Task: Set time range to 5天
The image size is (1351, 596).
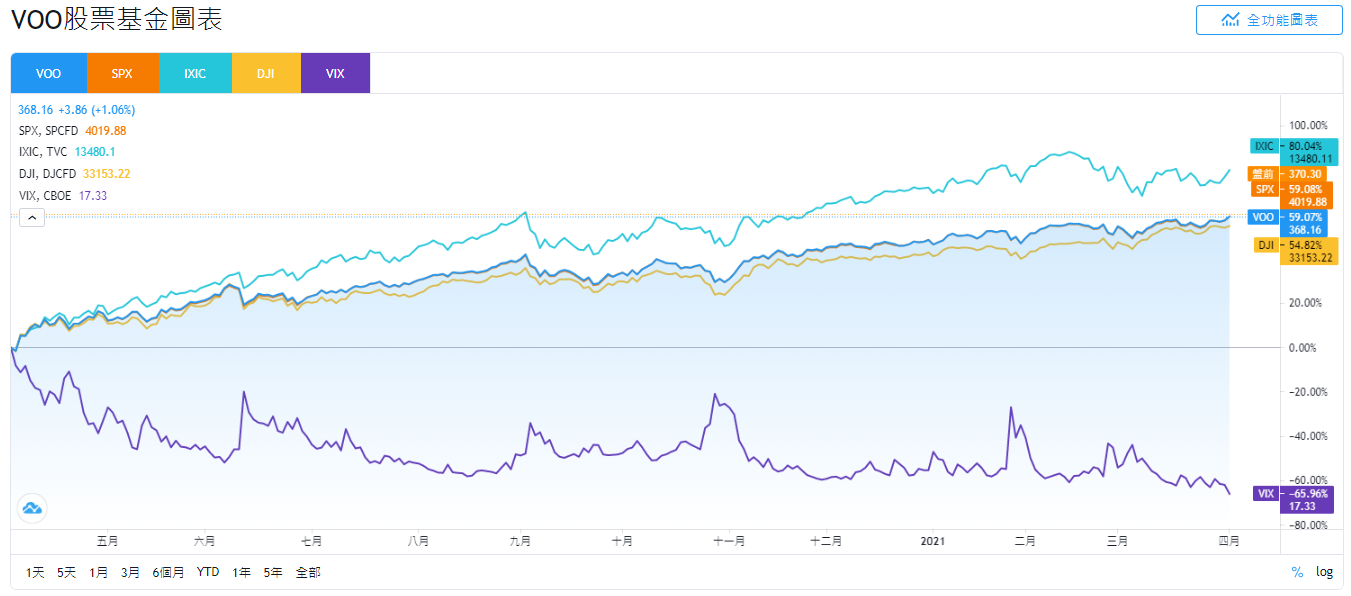Action: (x=67, y=572)
